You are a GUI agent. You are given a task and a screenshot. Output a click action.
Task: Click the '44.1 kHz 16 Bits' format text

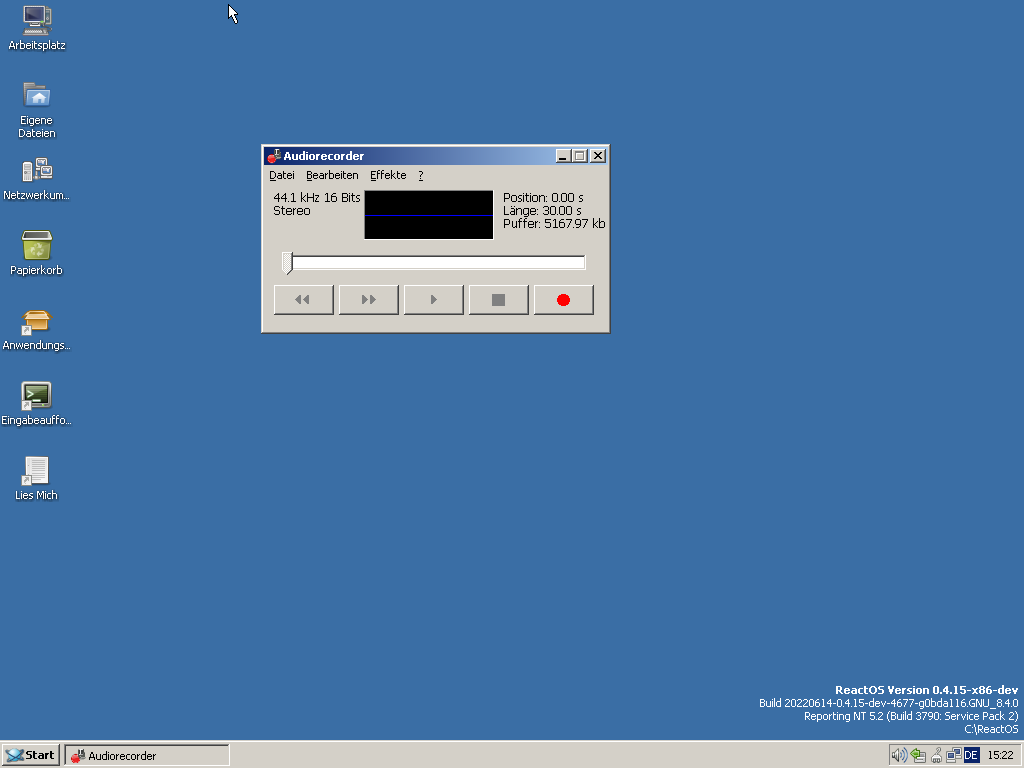coord(317,197)
